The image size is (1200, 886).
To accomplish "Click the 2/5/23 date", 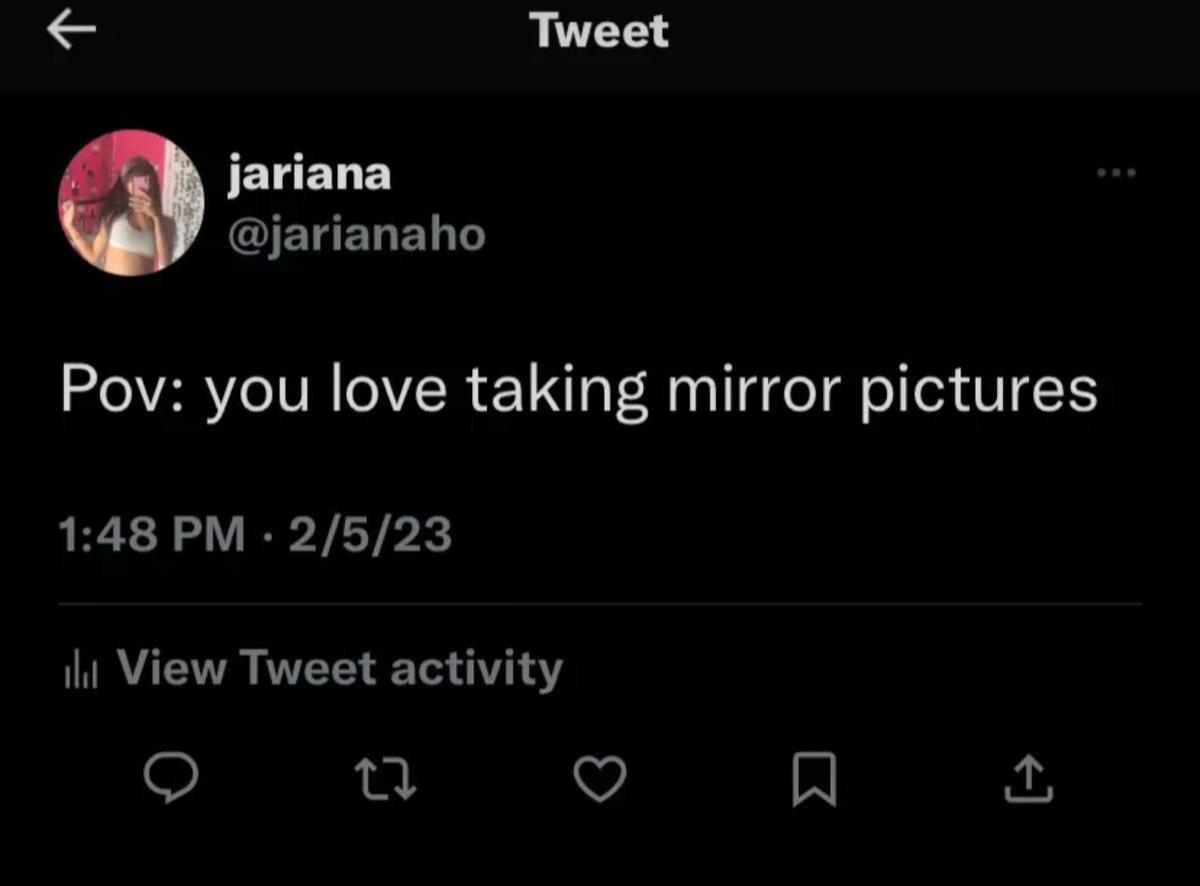I will (371, 536).
